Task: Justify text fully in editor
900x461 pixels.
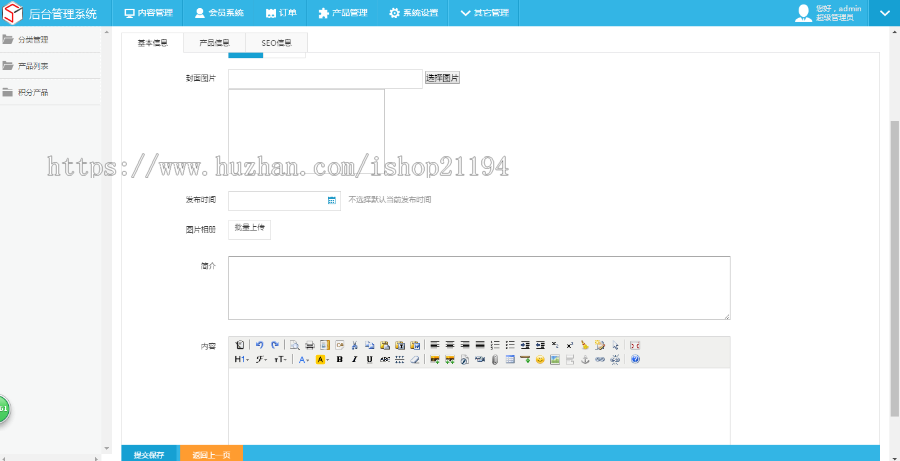Action: [480, 345]
